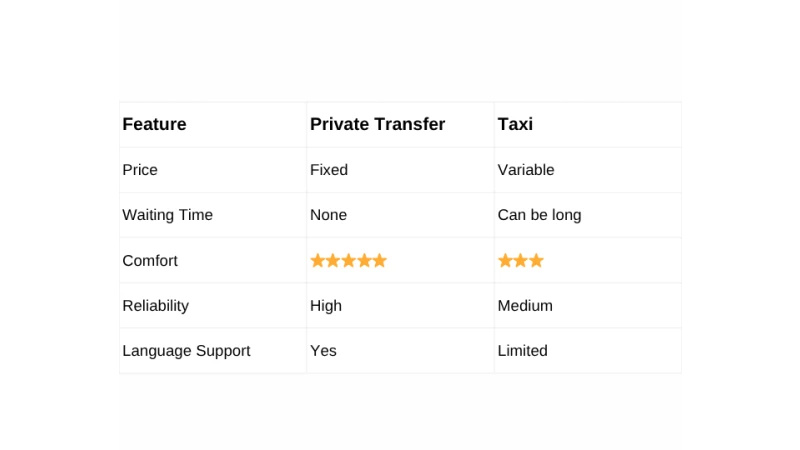This screenshot has height=450, width=800.
Task: Click the Reliability row label
Action: (x=155, y=306)
